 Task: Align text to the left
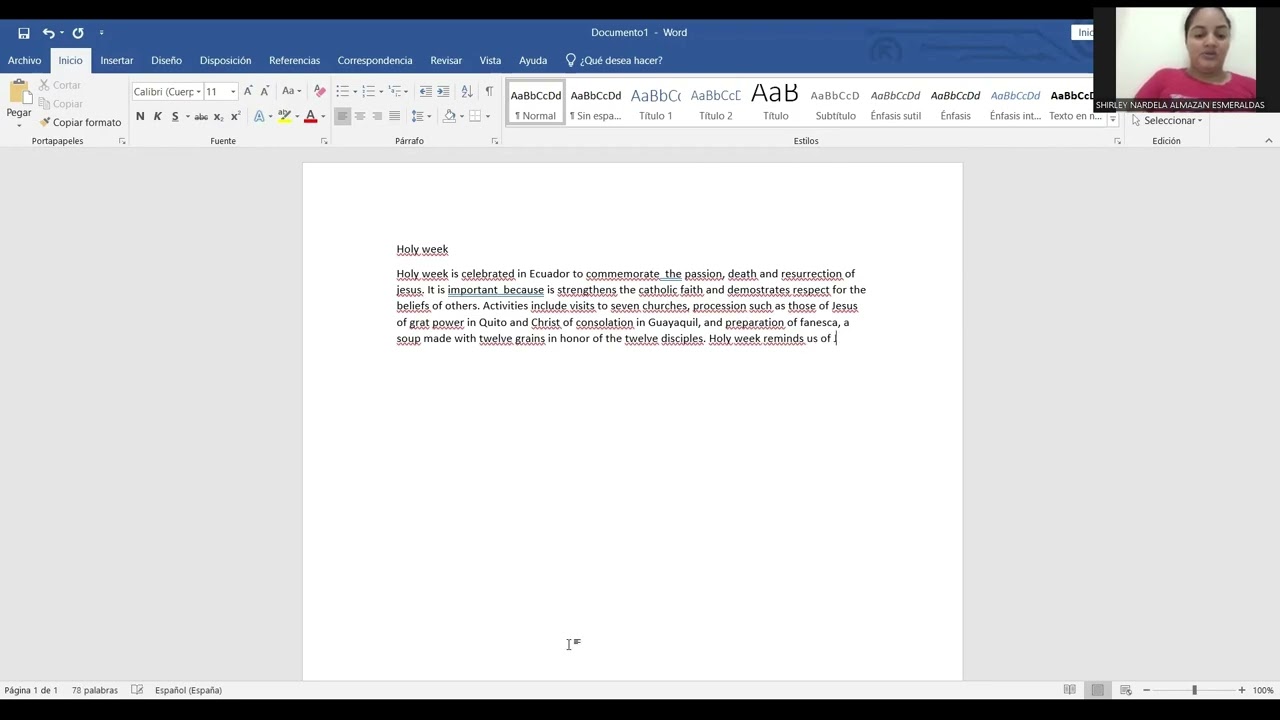342,117
